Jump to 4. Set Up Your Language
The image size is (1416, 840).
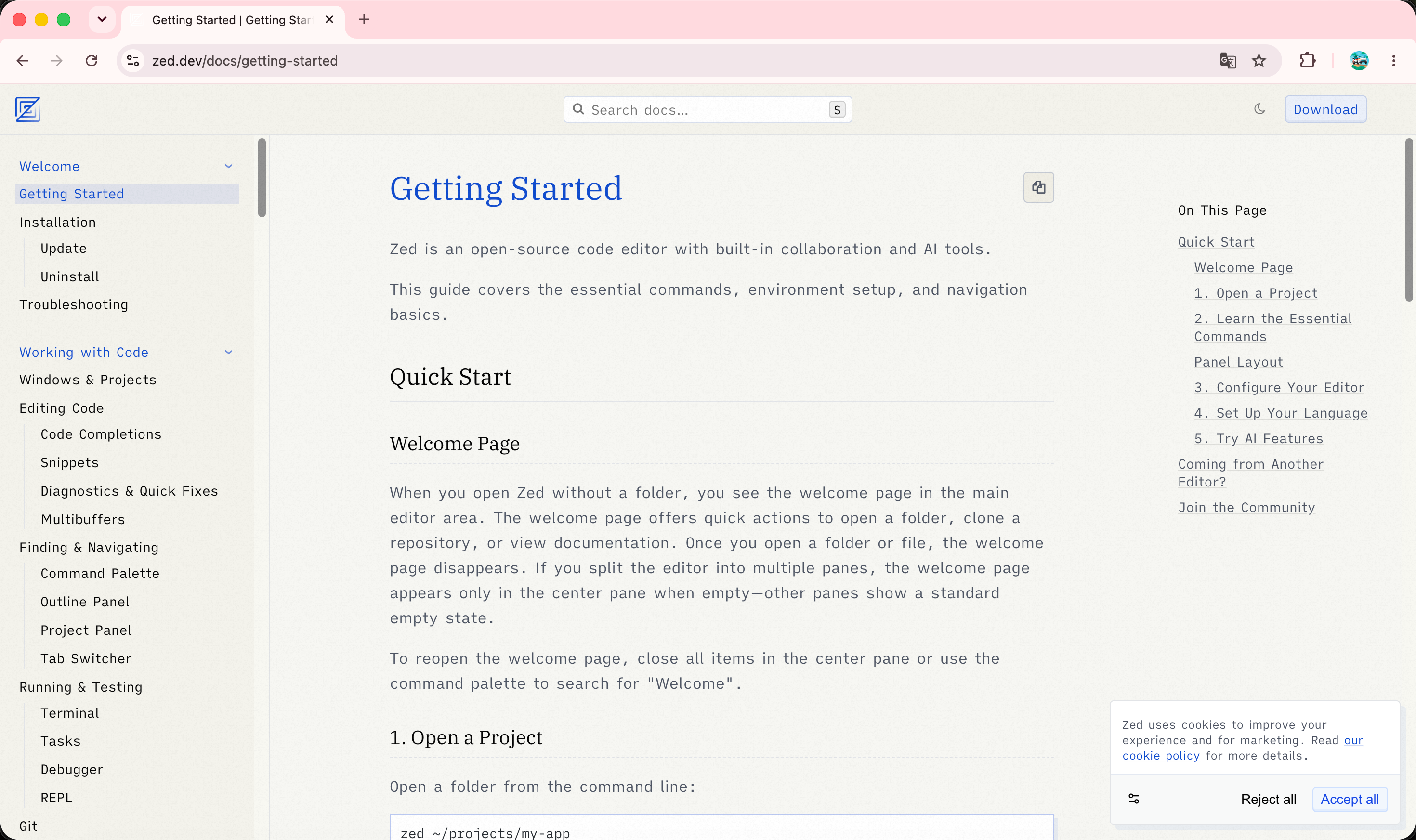(1281, 413)
